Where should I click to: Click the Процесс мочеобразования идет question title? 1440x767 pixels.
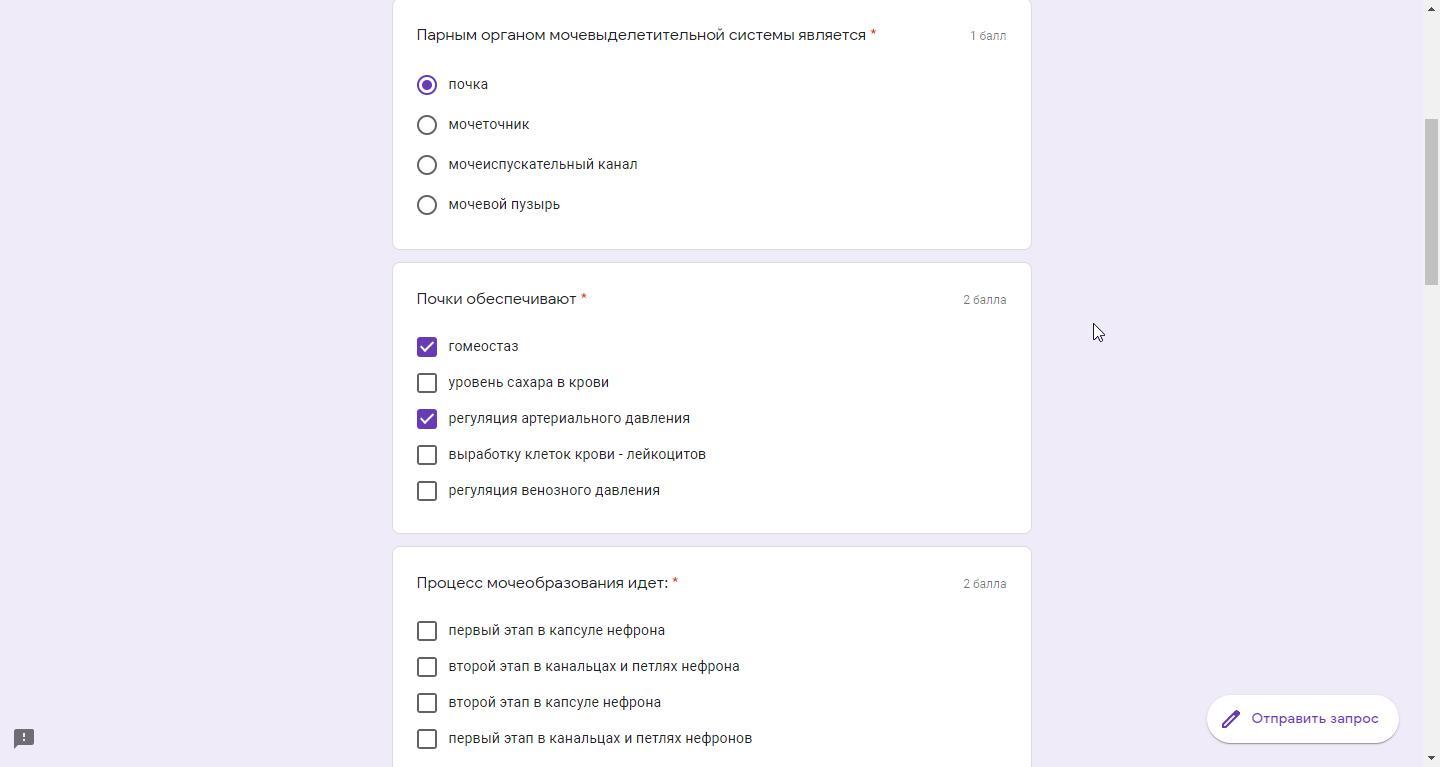pyautogui.click(x=542, y=583)
